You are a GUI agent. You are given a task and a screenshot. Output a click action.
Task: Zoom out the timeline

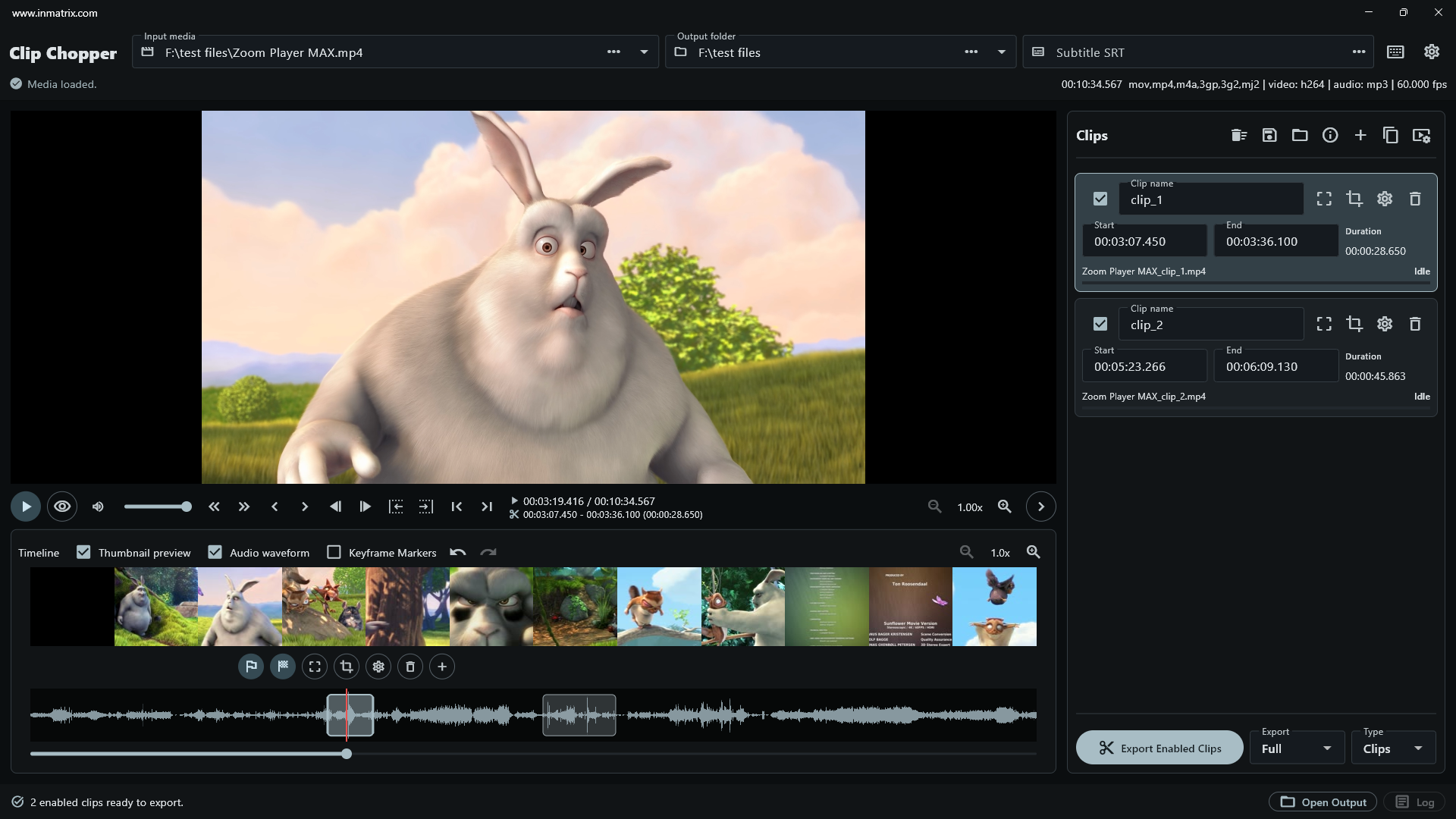[966, 552]
